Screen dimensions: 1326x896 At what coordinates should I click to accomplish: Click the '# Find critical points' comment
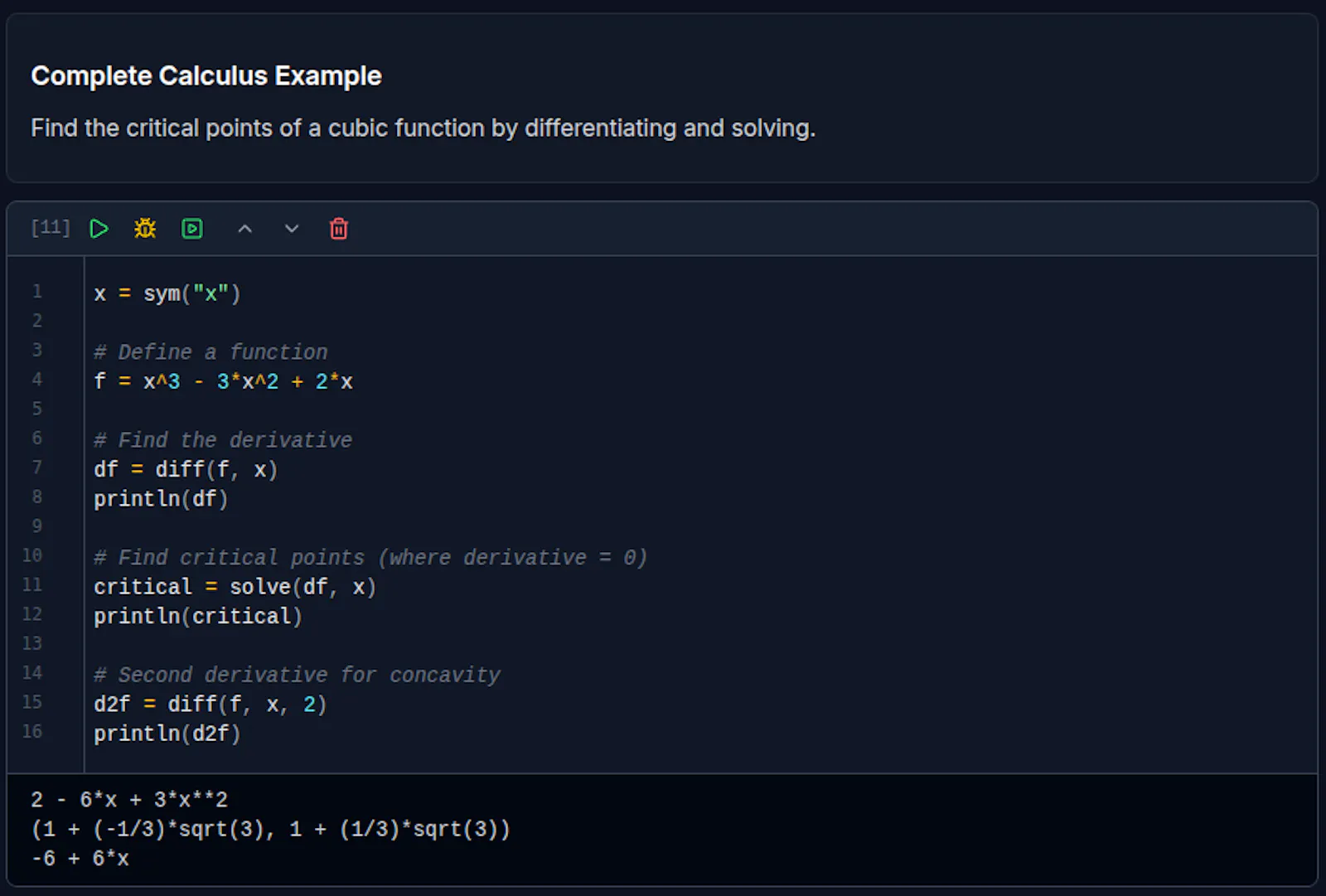370,558
